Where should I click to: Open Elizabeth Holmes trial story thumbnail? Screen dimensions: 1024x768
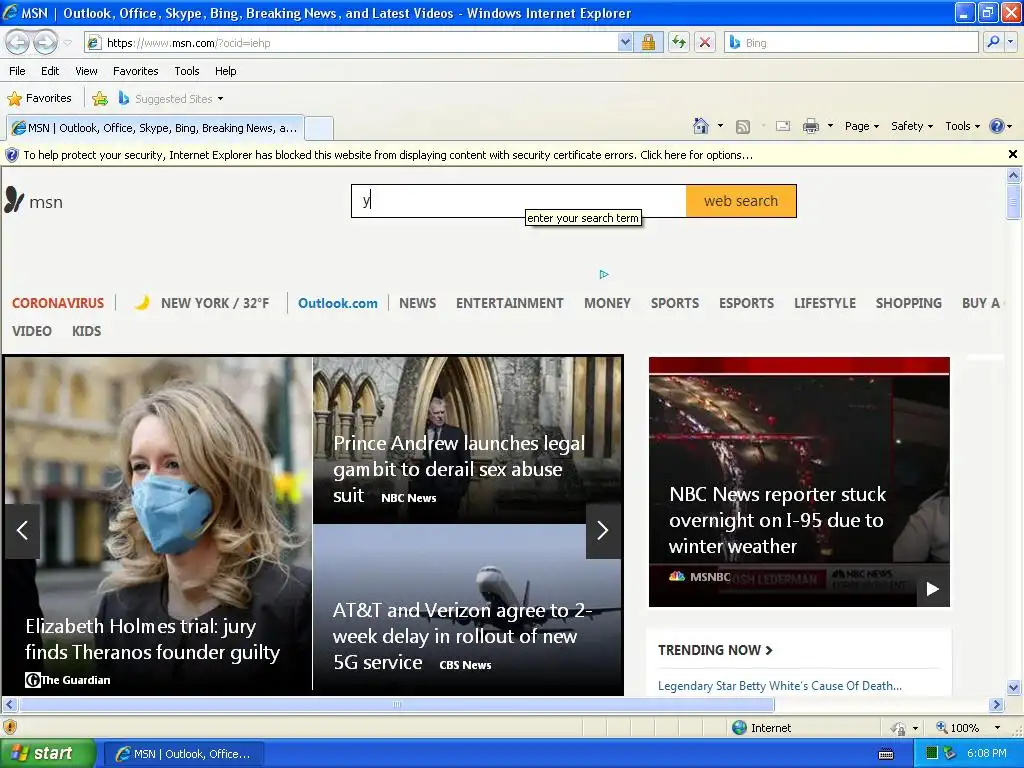(158, 526)
